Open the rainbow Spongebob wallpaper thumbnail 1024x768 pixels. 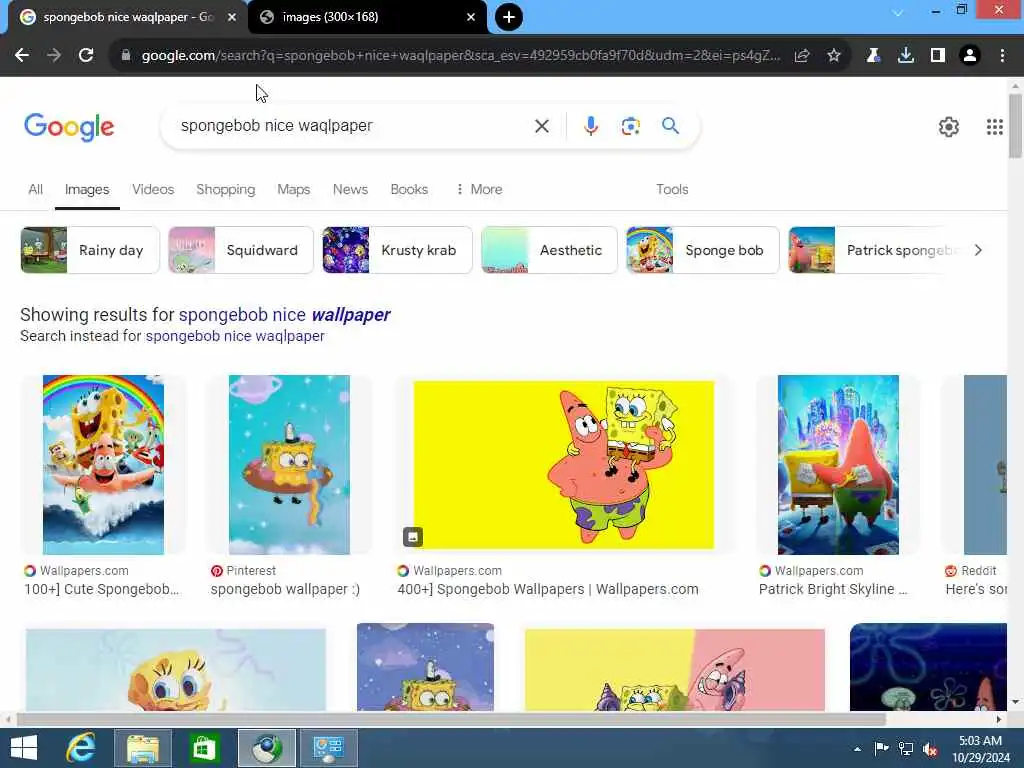[x=103, y=464]
